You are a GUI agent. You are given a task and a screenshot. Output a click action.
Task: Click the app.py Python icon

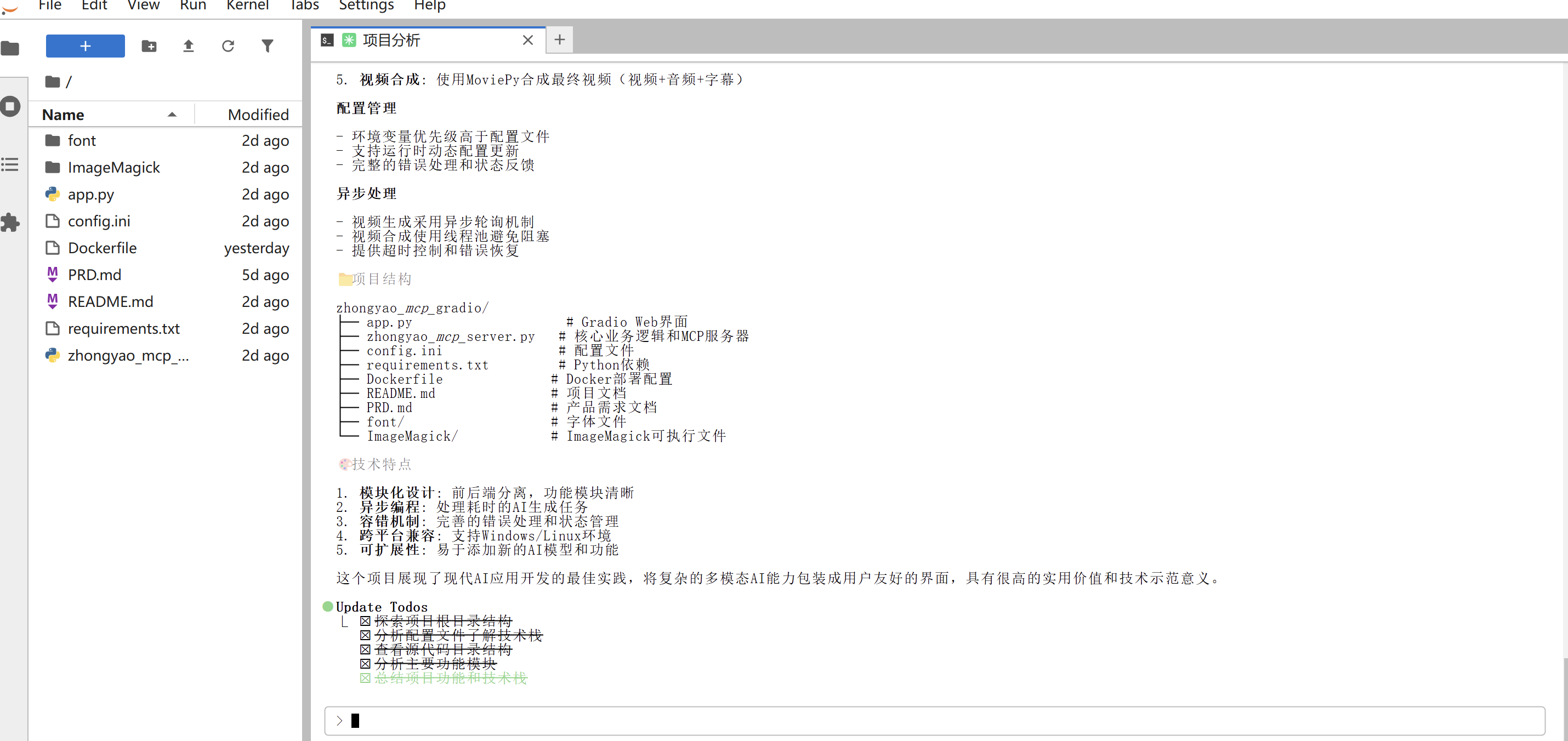(x=53, y=194)
